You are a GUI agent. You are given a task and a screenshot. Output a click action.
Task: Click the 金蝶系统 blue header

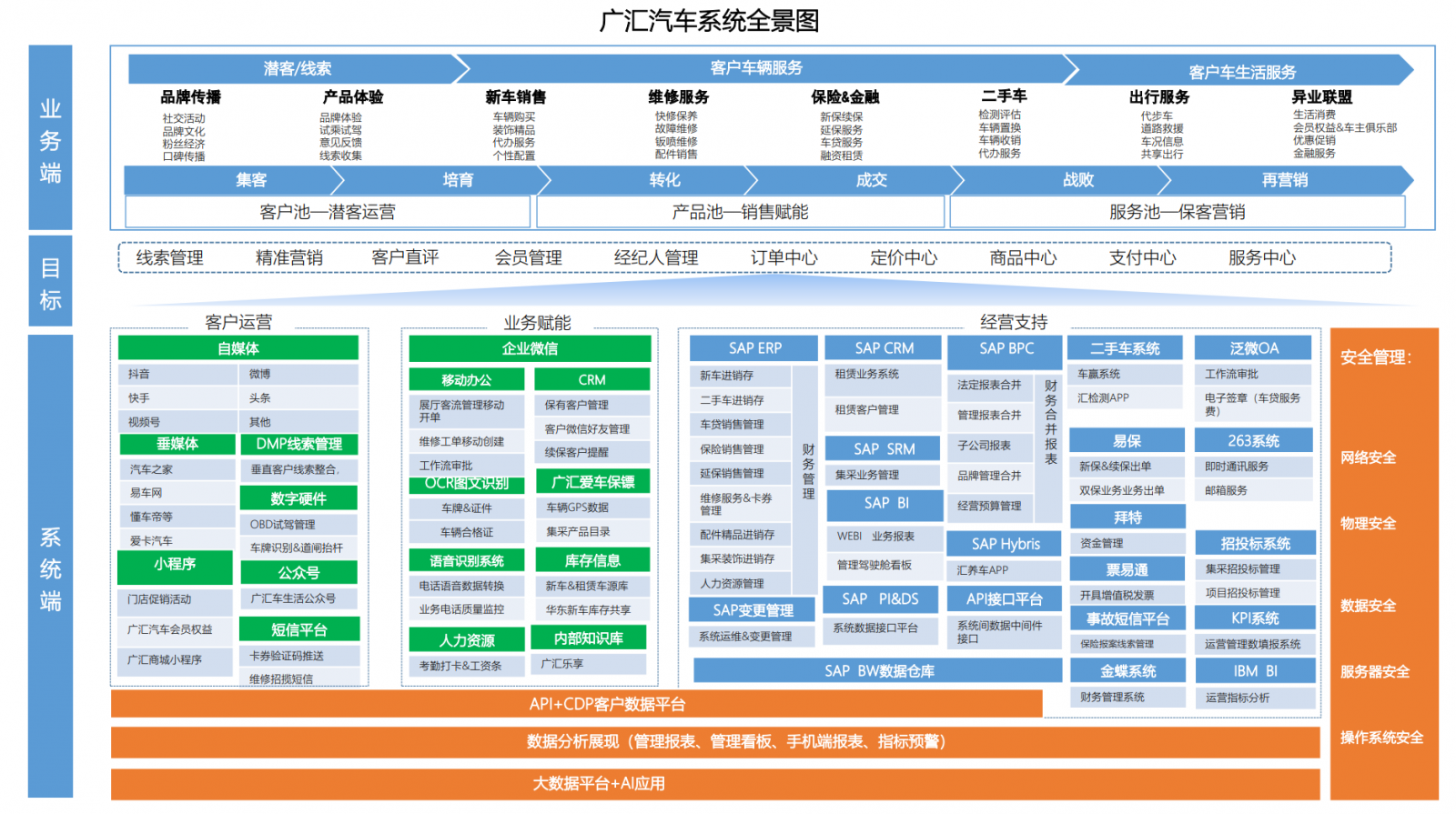pos(1127,671)
